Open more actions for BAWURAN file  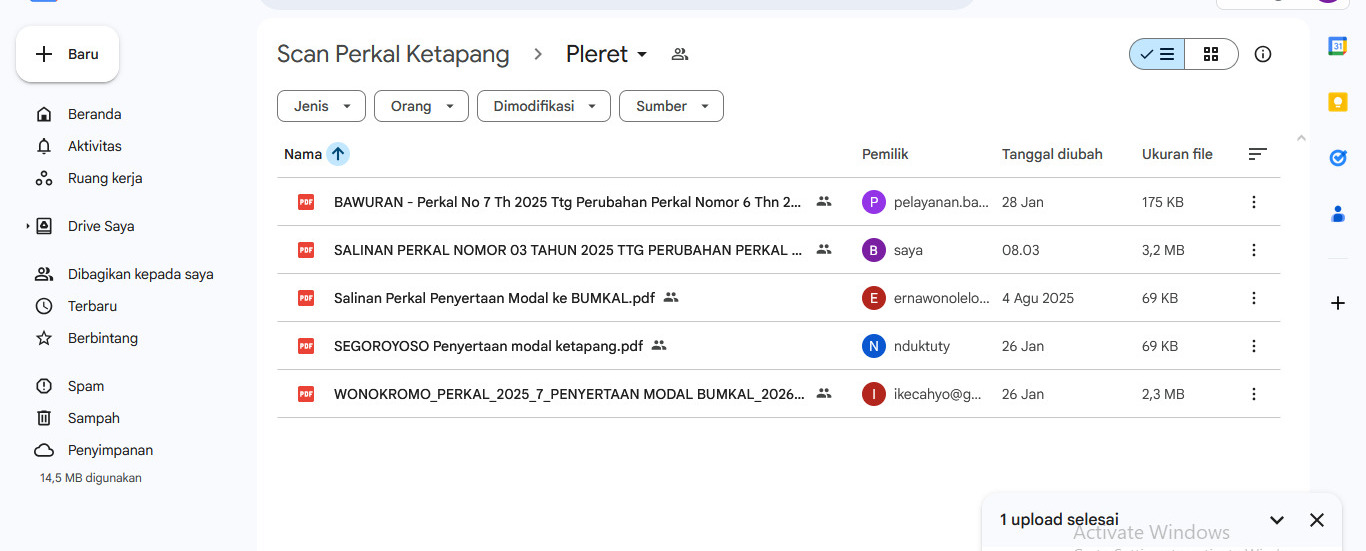pos(1254,202)
